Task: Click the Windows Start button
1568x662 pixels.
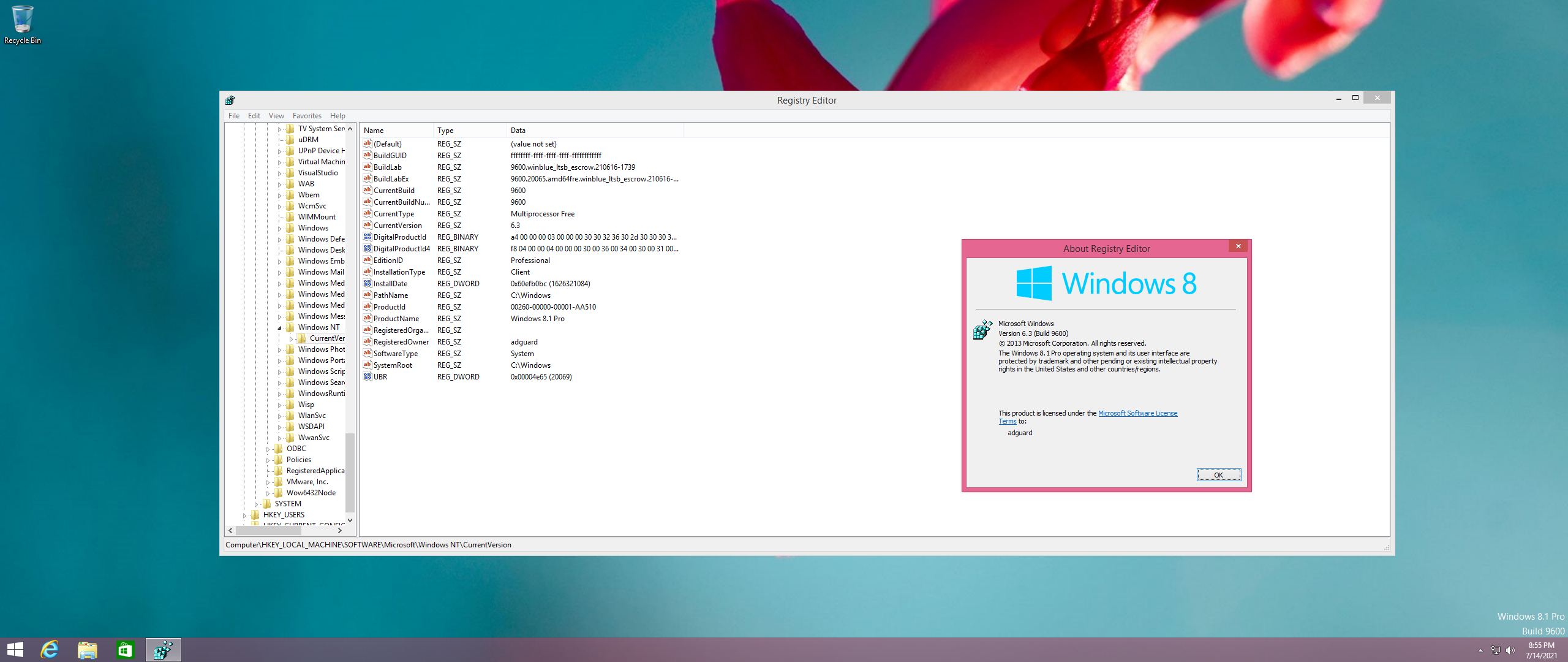Action: tap(15, 650)
